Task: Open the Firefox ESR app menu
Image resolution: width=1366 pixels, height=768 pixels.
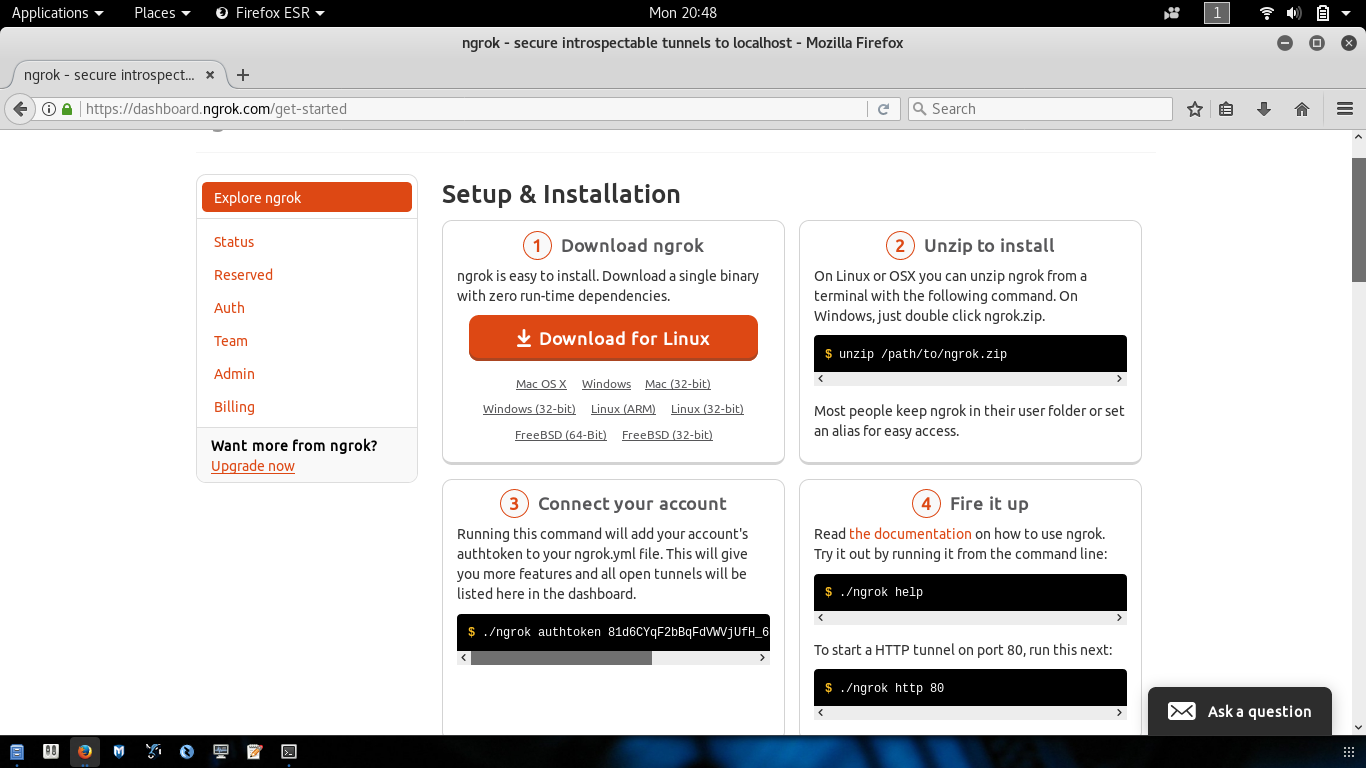Action: [270, 13]
